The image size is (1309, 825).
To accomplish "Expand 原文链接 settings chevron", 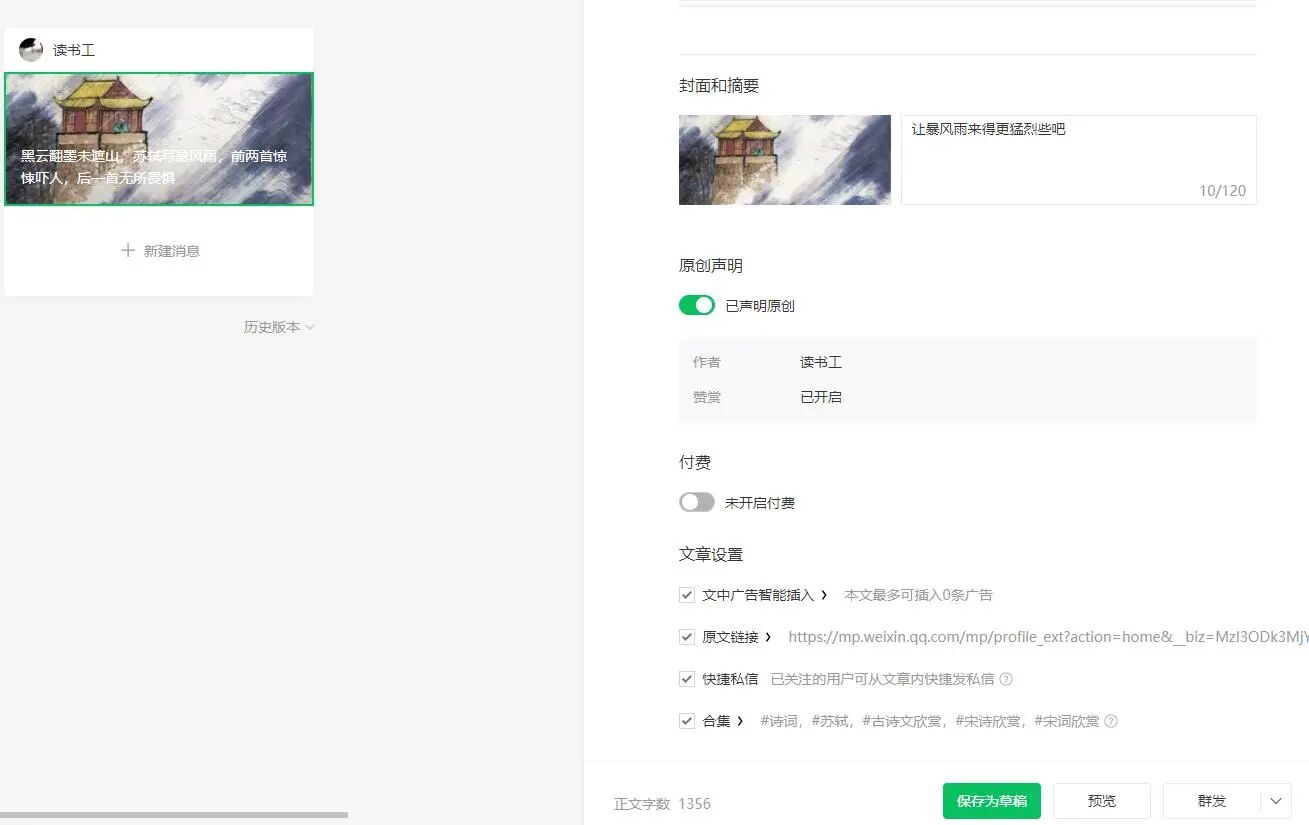I will point(768,637).
